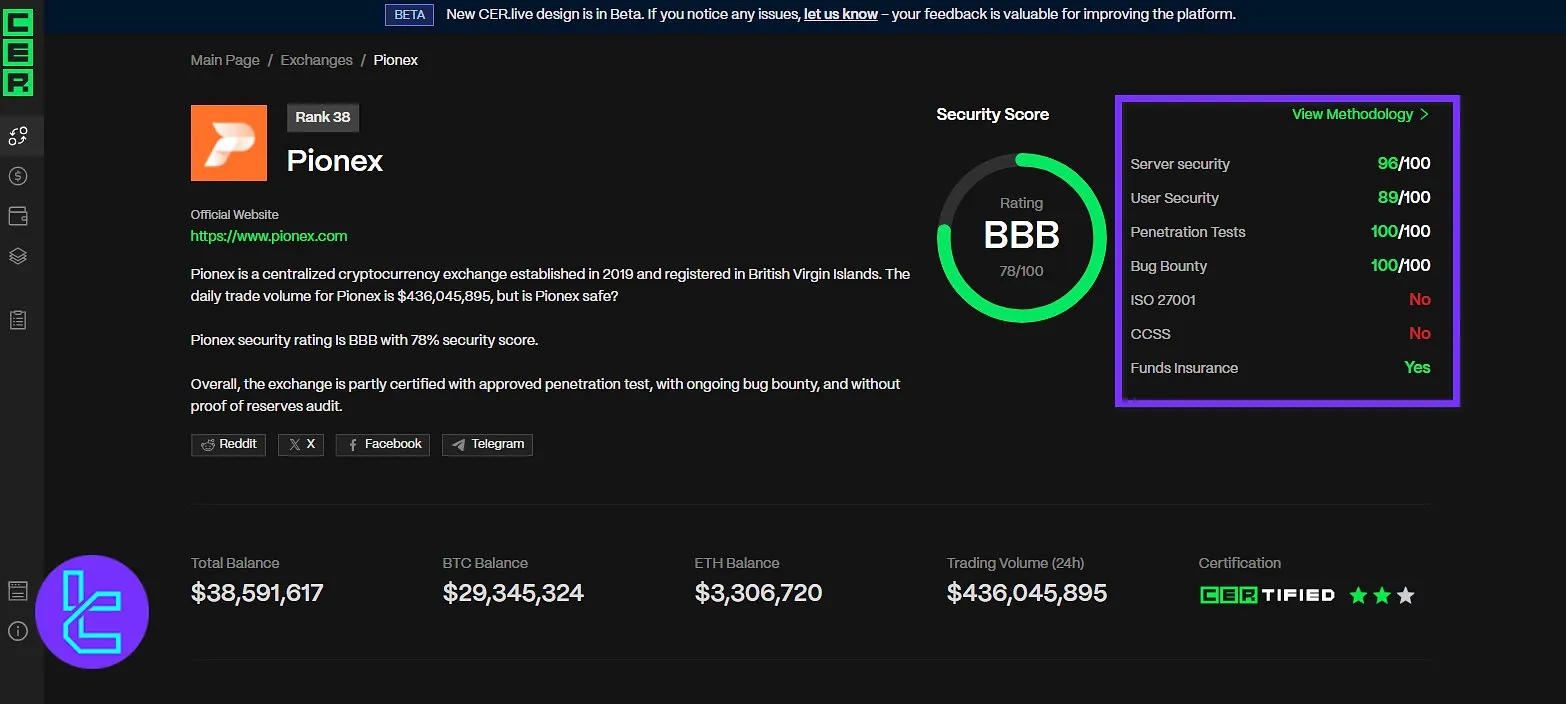Screen dimensions: 1566x704
Task: Click the CER logo in the sidebar
Action: click(x=18, y=52)
